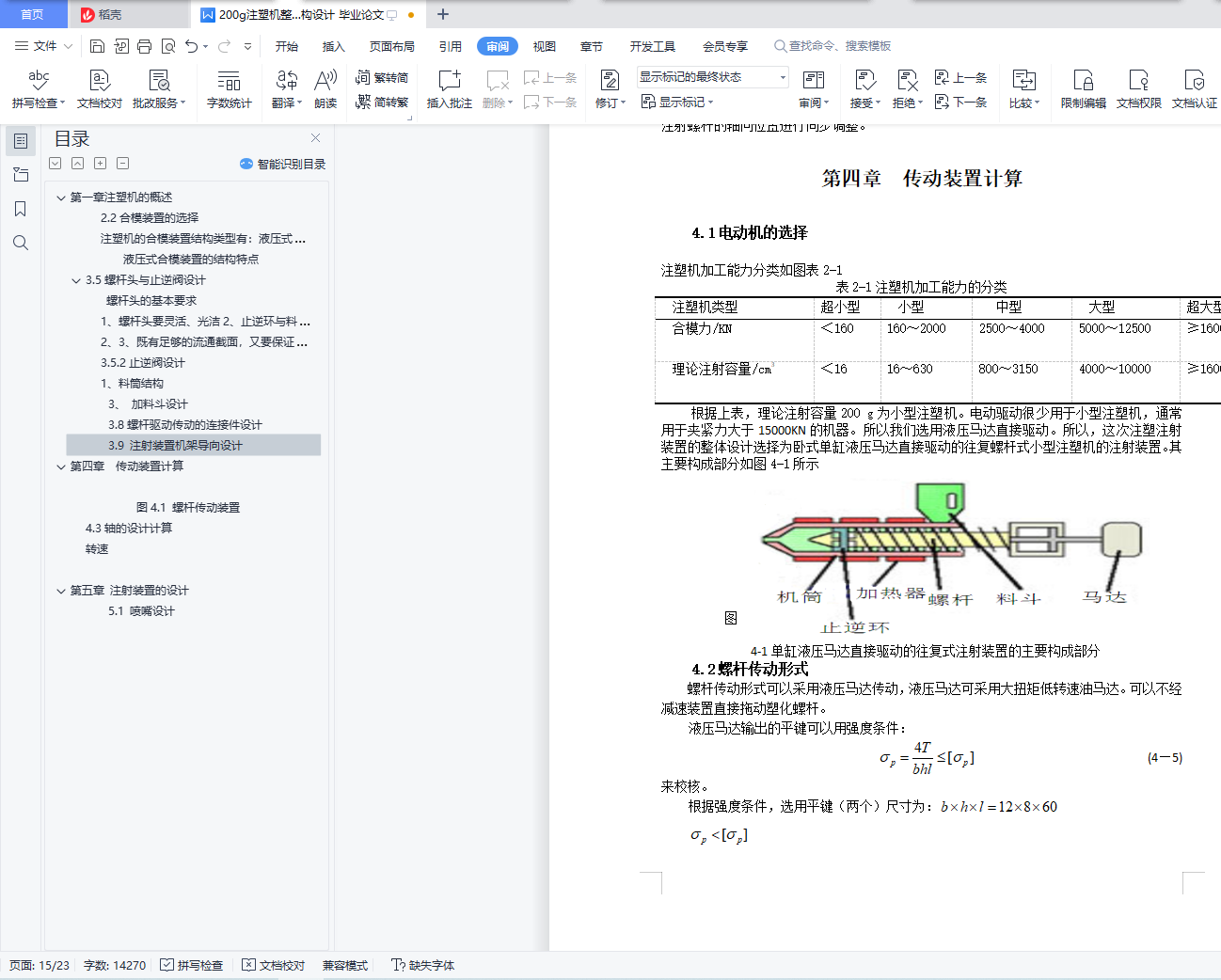
Task: Switch to the 开始 ribbon tab
Action: (287, 46)
